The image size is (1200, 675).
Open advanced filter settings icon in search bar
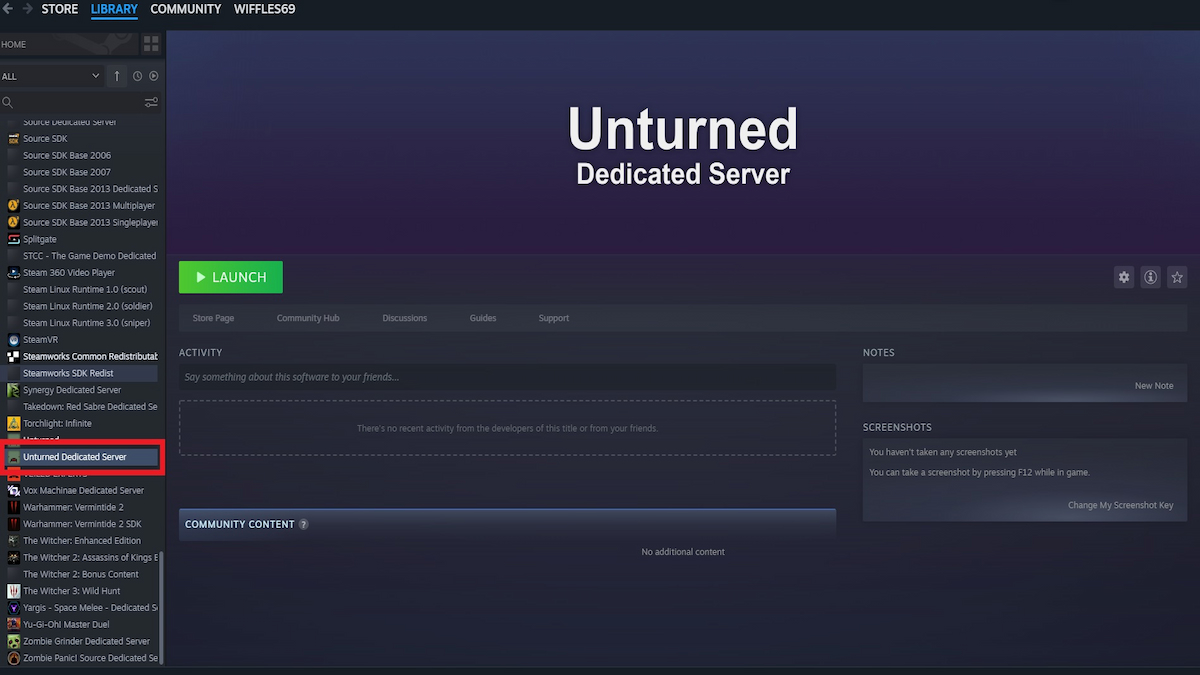(x=151, y=102)
